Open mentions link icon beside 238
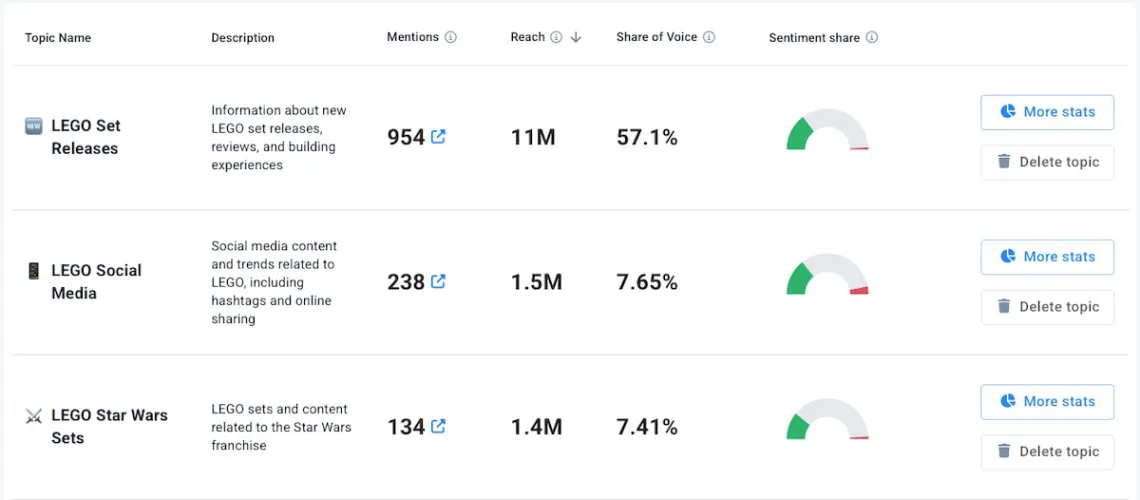 click(x=438, y=281)
